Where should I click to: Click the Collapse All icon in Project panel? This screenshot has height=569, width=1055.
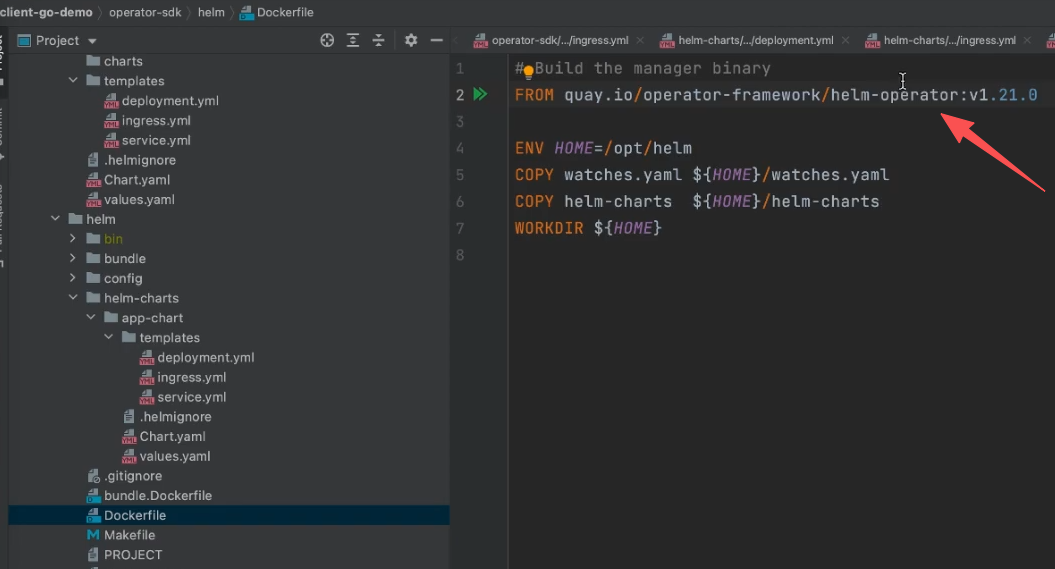coord(379,40)
